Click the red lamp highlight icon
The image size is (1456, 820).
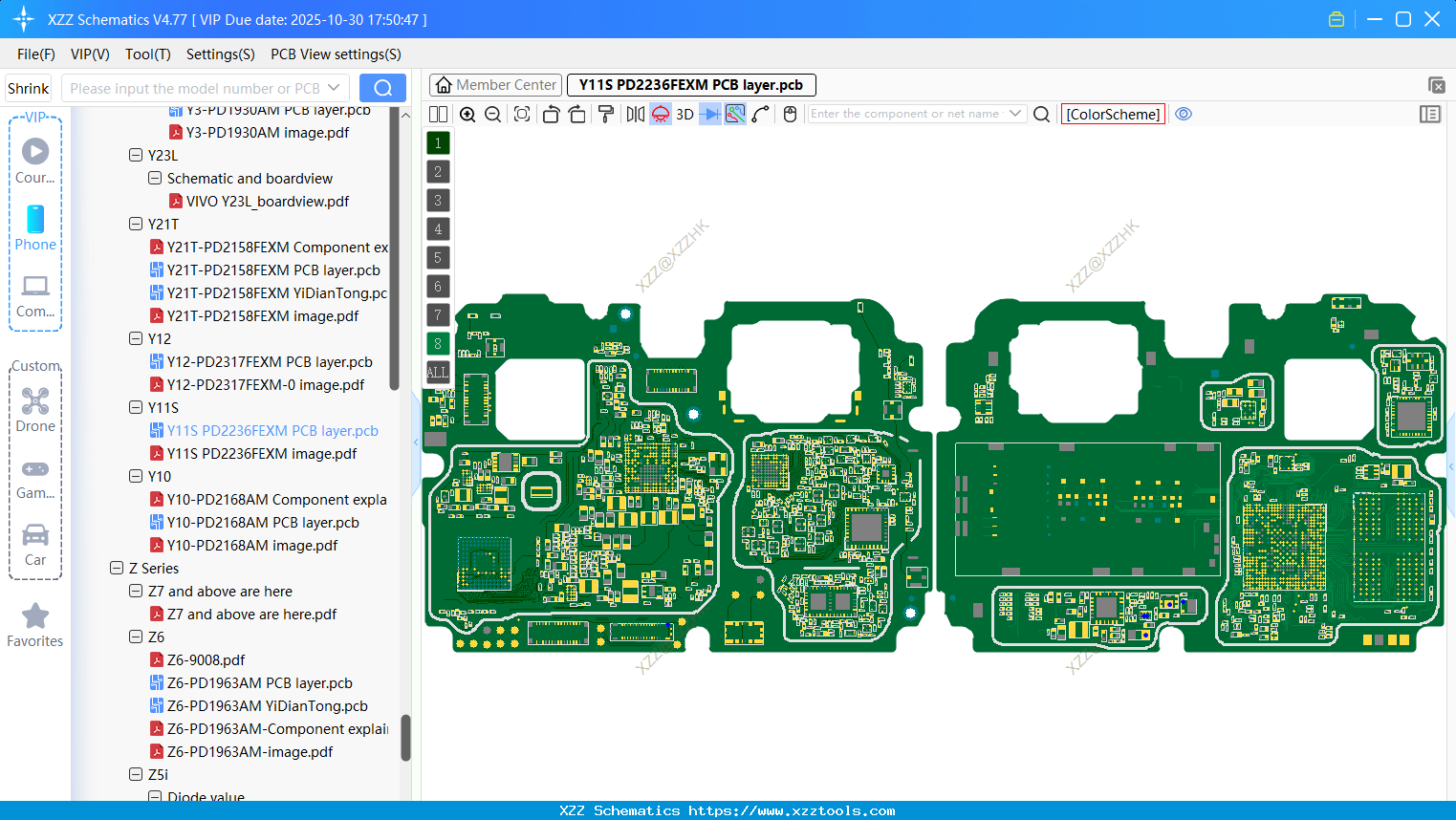click(661, 114)
